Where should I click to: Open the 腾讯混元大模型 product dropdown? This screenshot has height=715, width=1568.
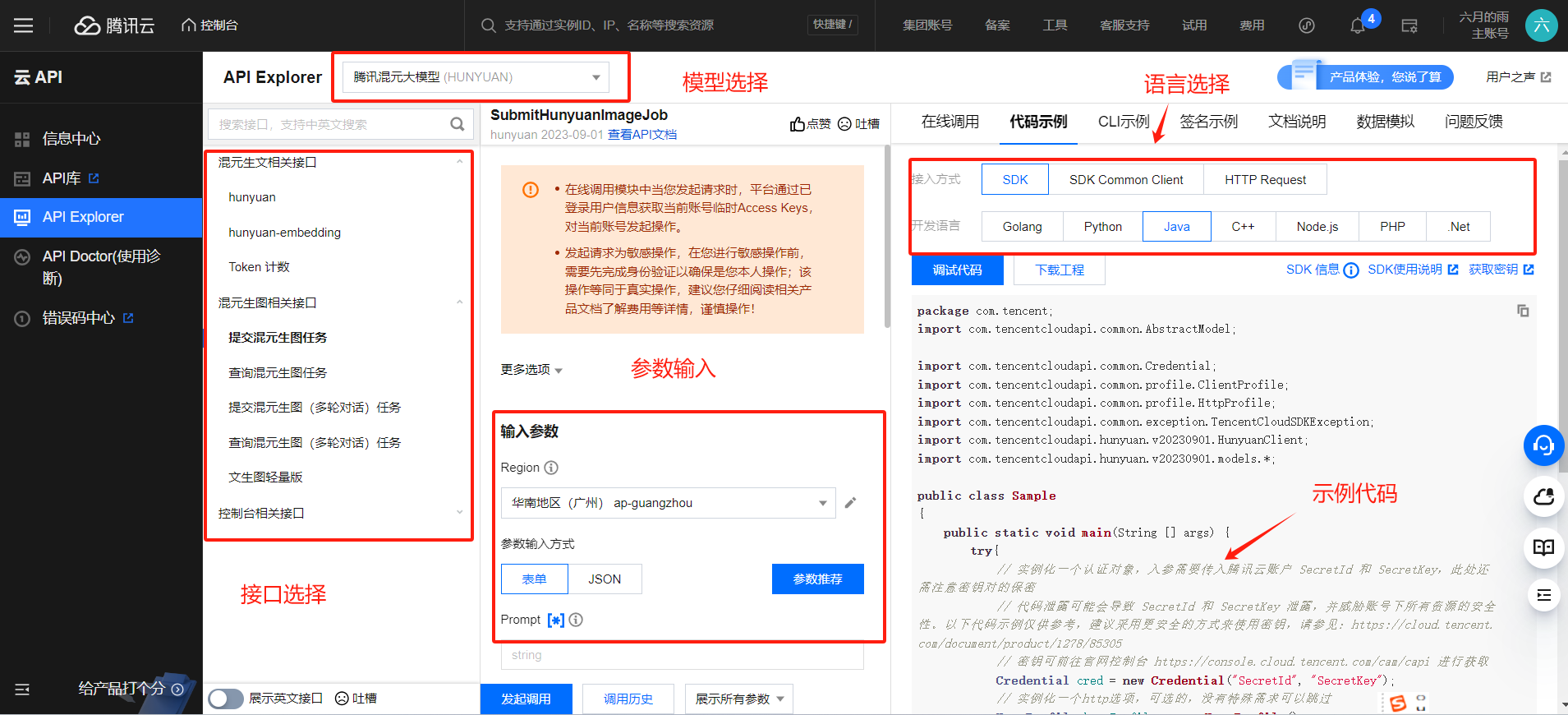(476, 77)
